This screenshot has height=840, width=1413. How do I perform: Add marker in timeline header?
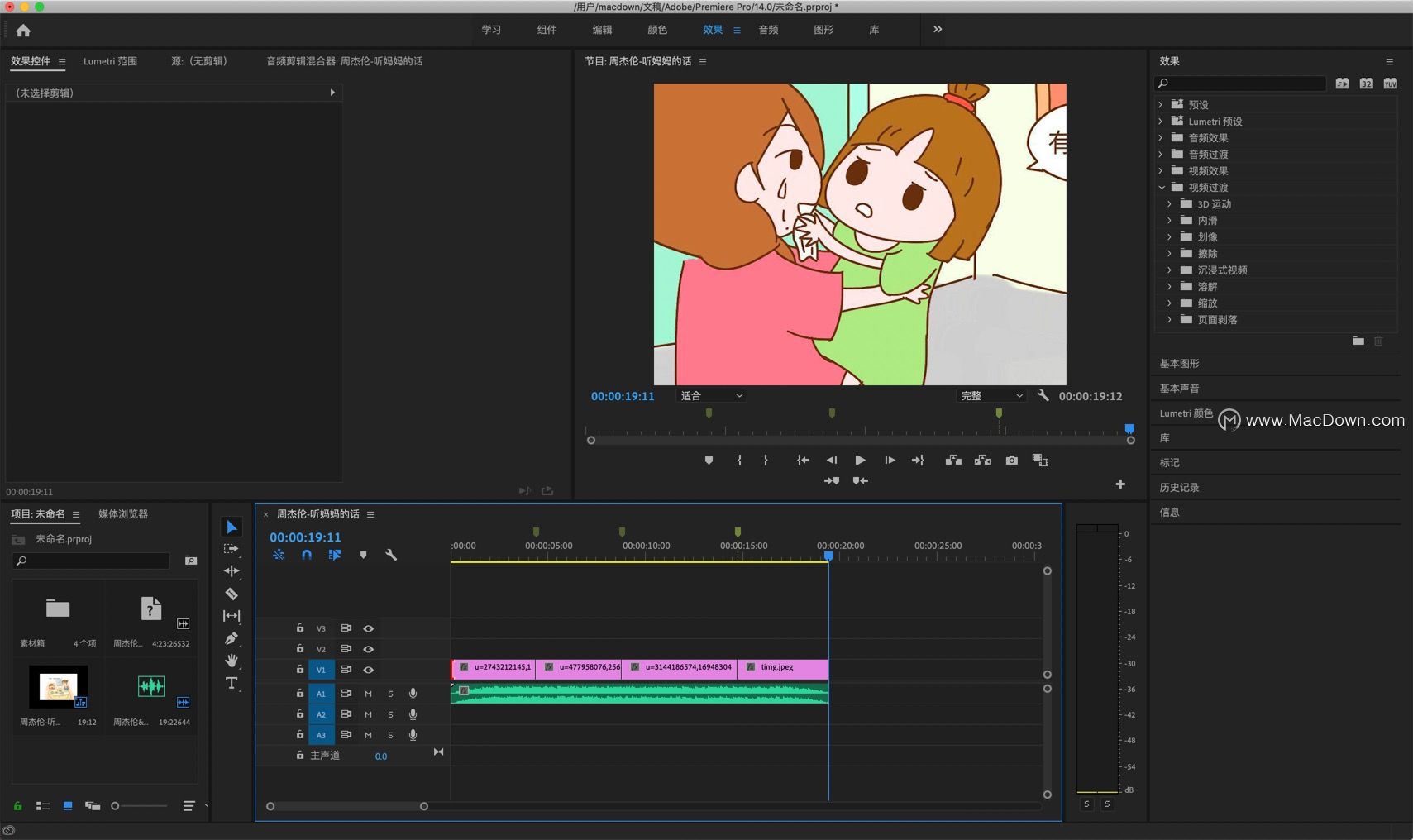[363, 555]
